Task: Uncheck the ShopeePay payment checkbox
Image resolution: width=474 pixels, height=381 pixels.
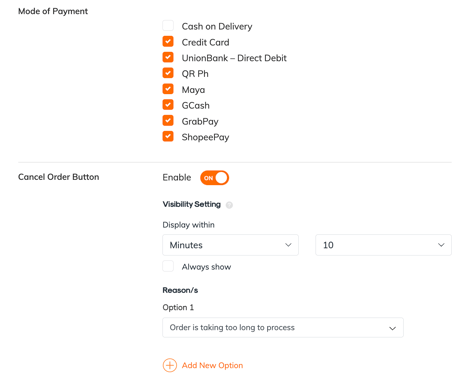Action: (168, 136)
